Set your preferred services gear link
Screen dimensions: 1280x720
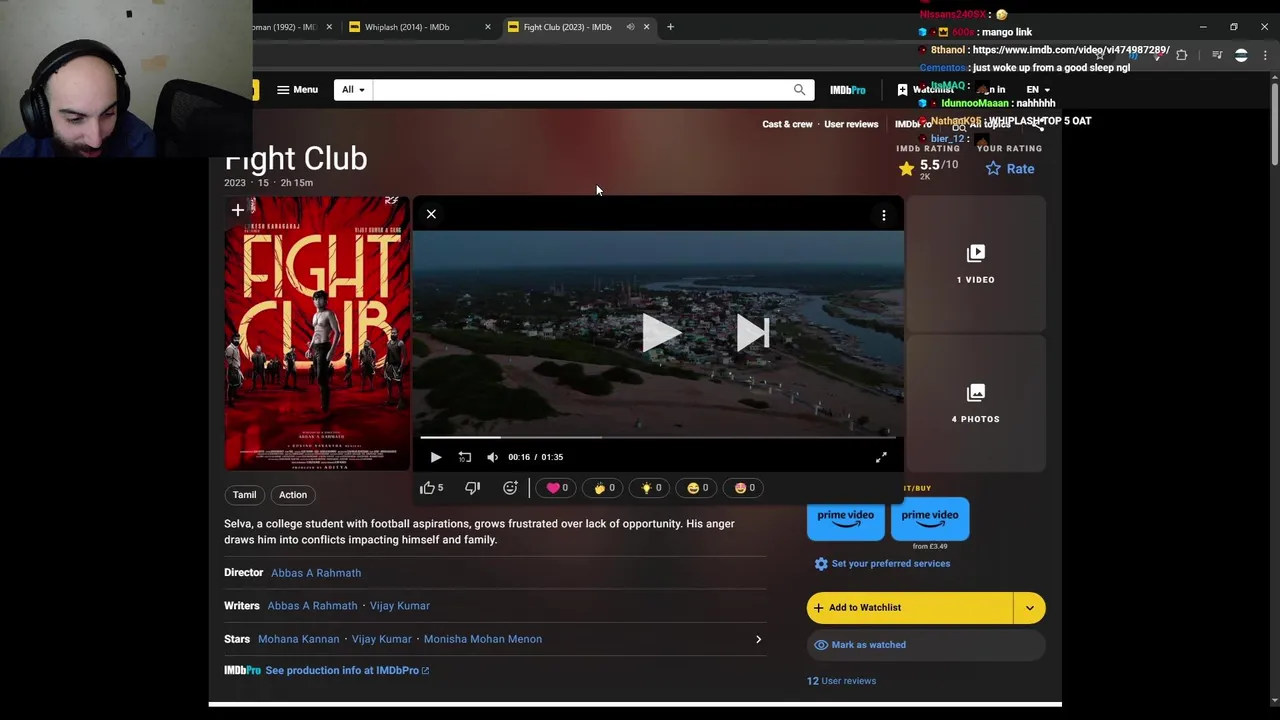(x=882, y=564)
